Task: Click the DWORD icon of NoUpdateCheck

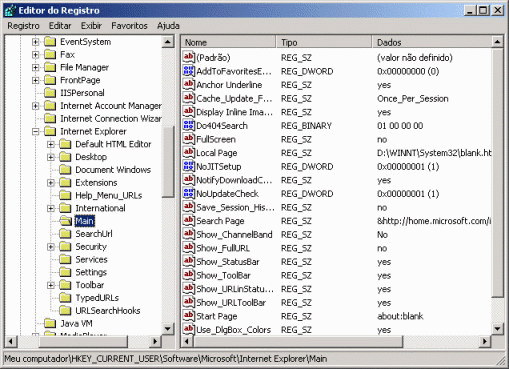Action: [189, 193]
